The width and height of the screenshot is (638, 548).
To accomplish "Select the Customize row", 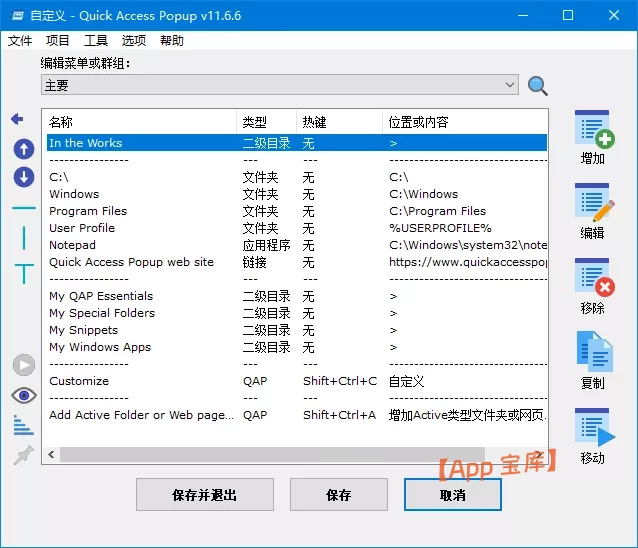I will [x=297, y=381].
